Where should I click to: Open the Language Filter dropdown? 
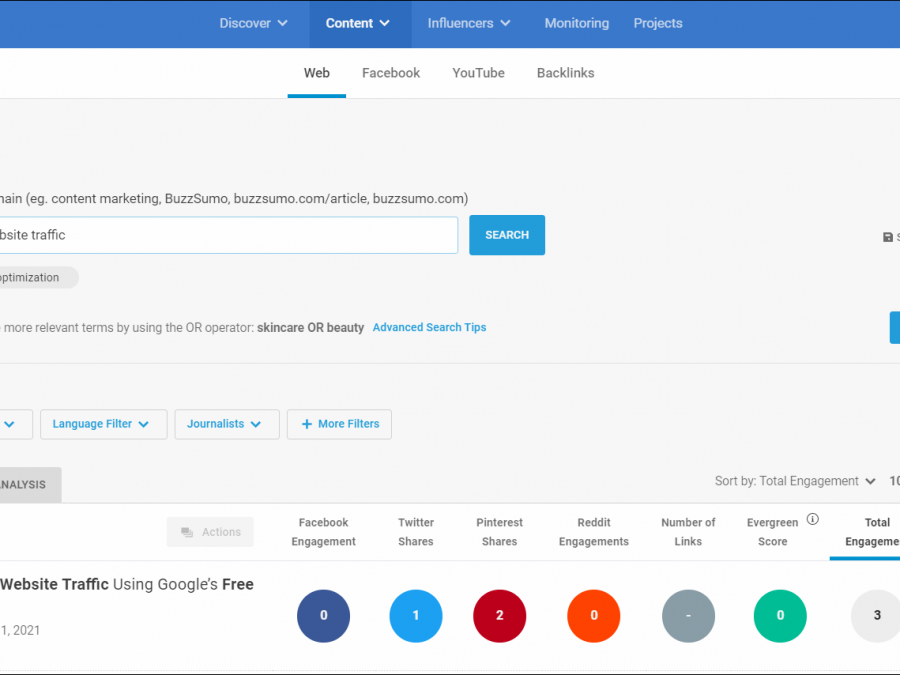(102, 424)
